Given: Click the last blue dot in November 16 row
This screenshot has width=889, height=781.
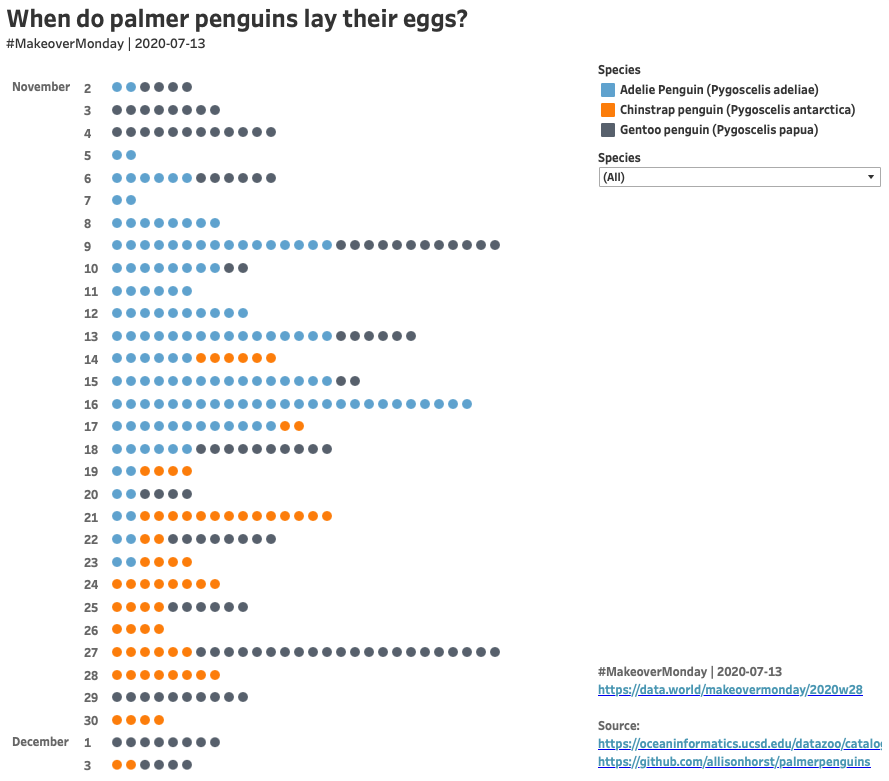Looking at the screenshot, I should pyautogui.click(x=467, y=404).
